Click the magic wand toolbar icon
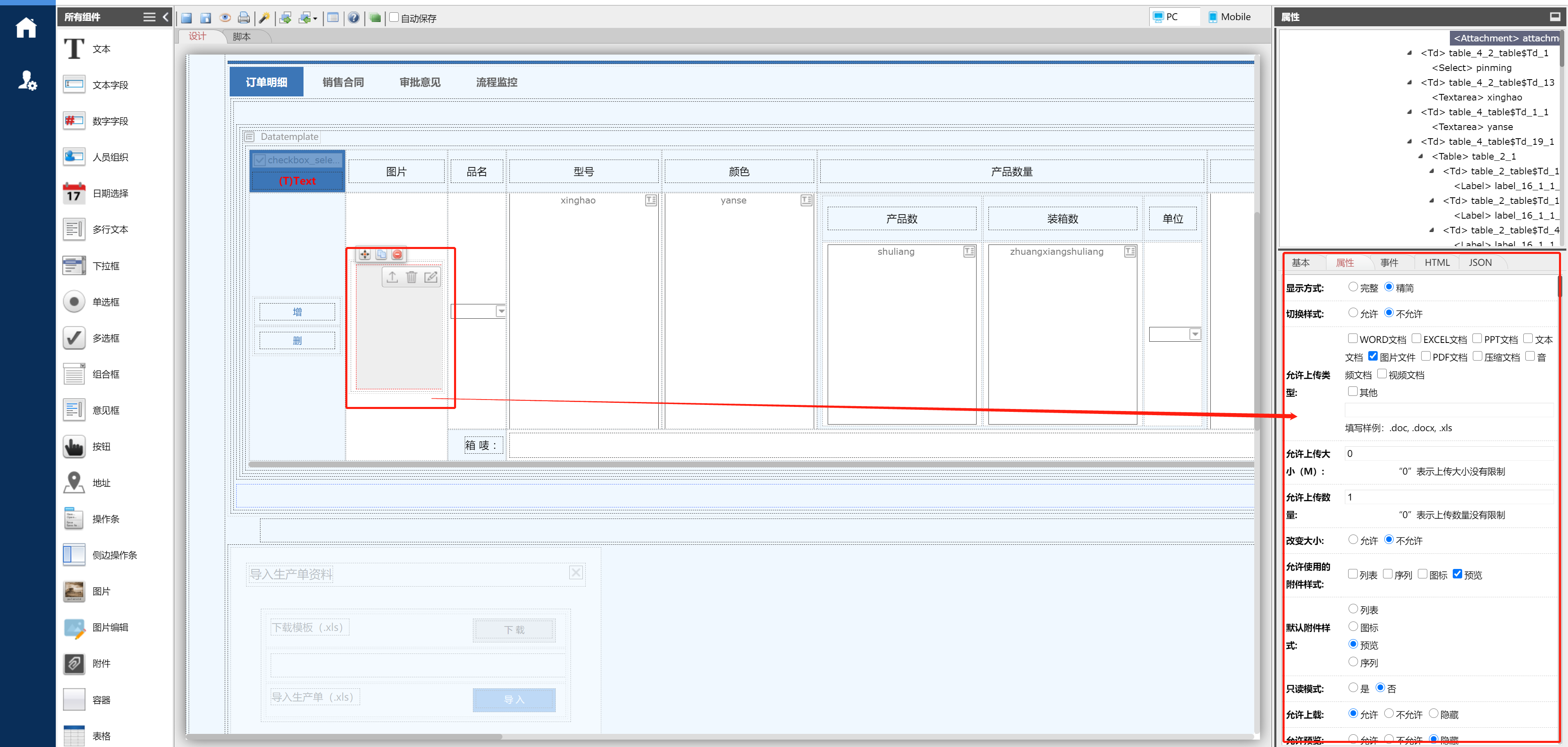1568x747 pixels. click(264, 18)
